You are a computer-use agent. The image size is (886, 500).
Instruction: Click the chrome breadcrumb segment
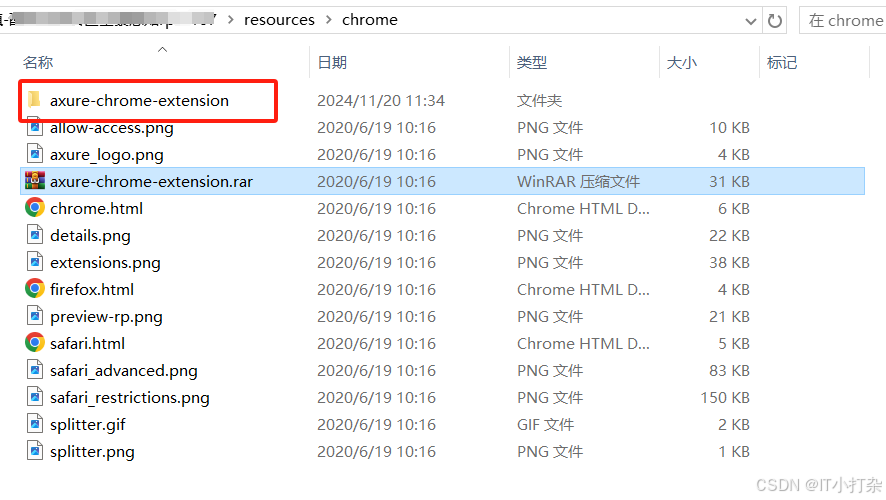click(x=370, y=20)
